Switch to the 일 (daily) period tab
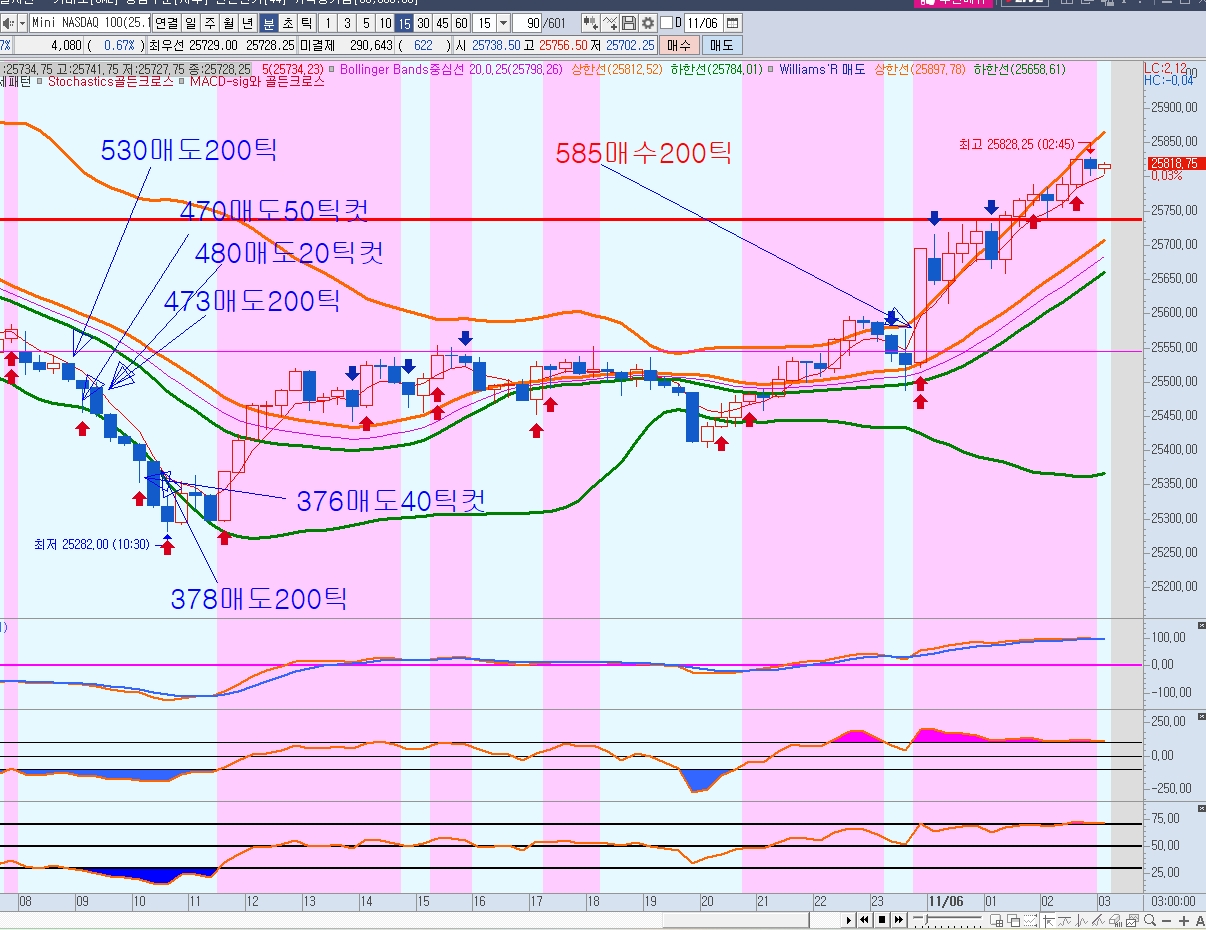The height and width of the screenshot is (930, 1206). point(190,23)
